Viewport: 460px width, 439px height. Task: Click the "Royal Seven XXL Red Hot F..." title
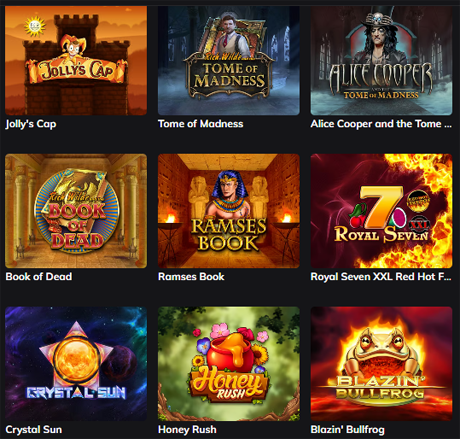(381, 277)
